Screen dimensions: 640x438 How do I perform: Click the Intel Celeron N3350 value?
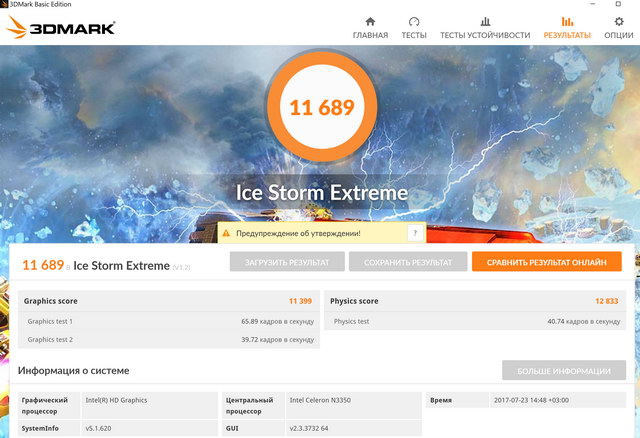tap(320, 400)
